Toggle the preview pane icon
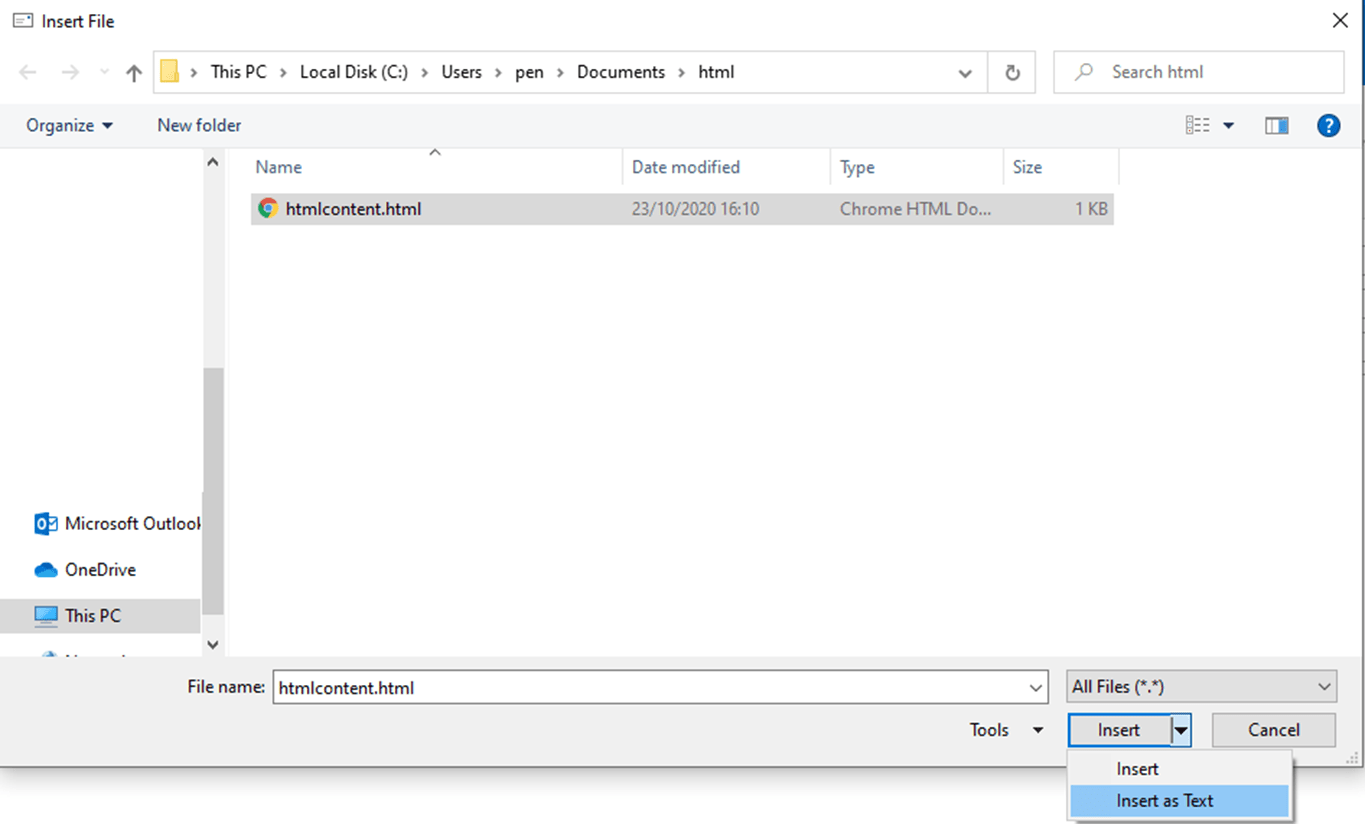 point(1276,125)
